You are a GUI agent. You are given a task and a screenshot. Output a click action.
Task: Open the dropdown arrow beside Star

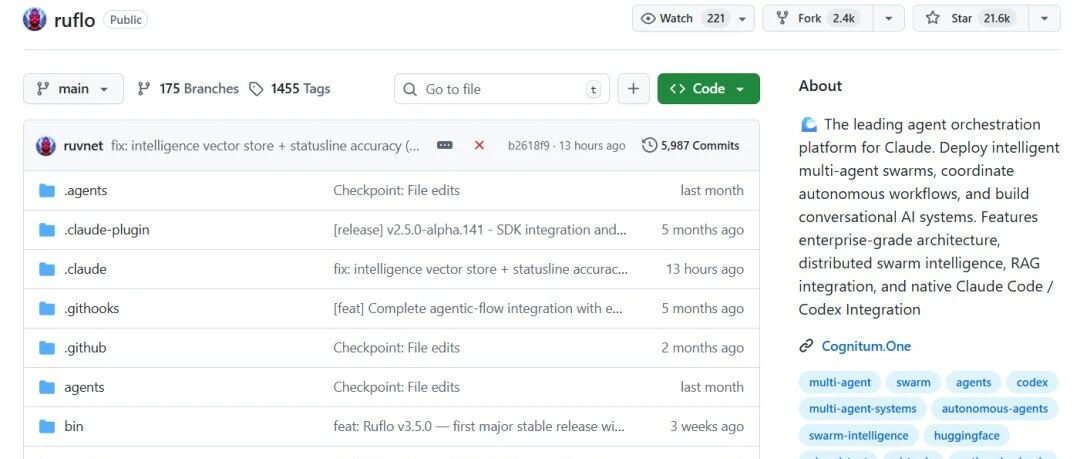pyautogui.click(x=1044, y=19)
